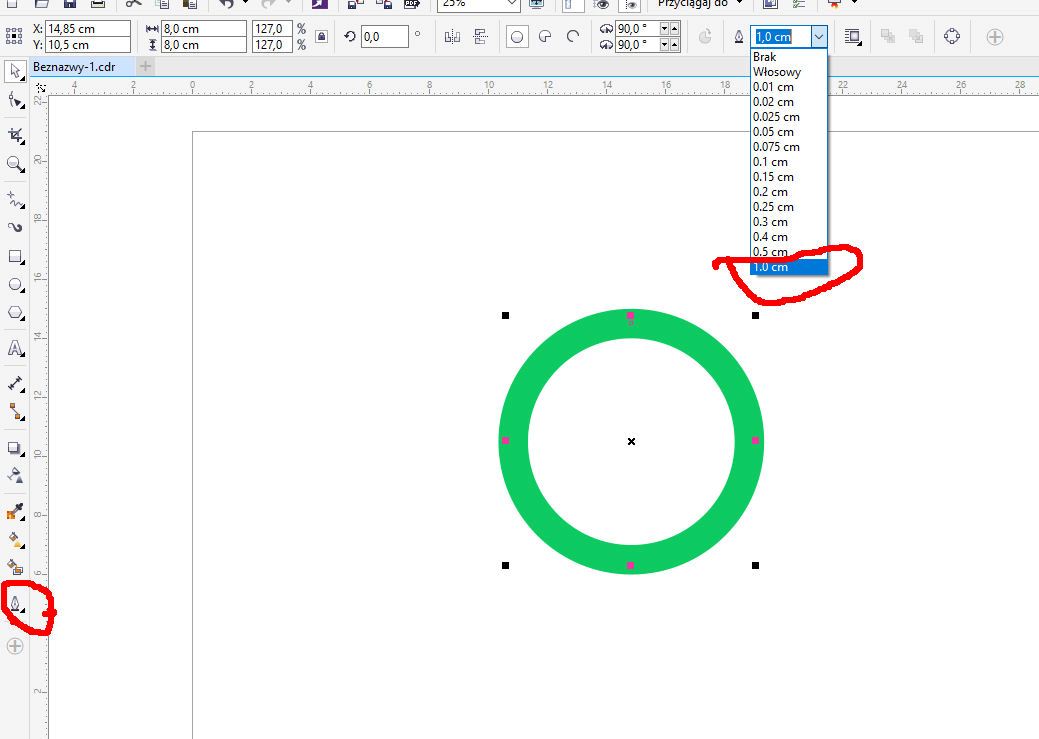Add new document with plus tab

pos(145,66)
